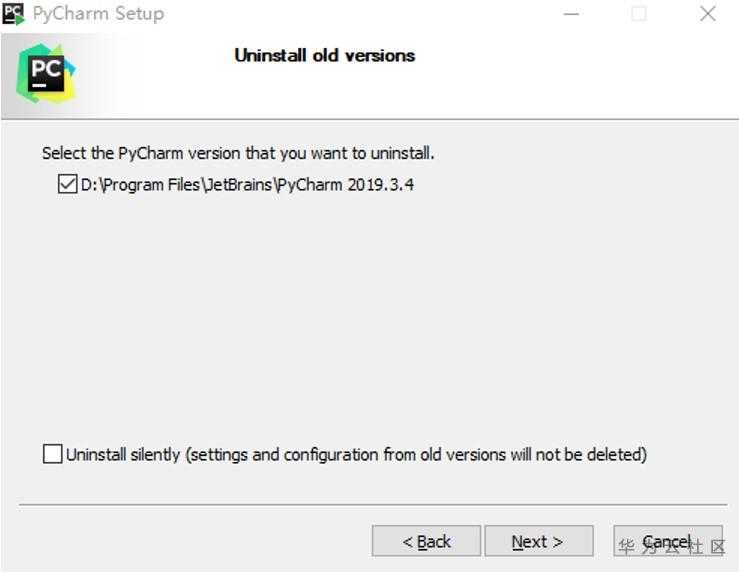Close the PyCharm Setup window

click(708, 14)
